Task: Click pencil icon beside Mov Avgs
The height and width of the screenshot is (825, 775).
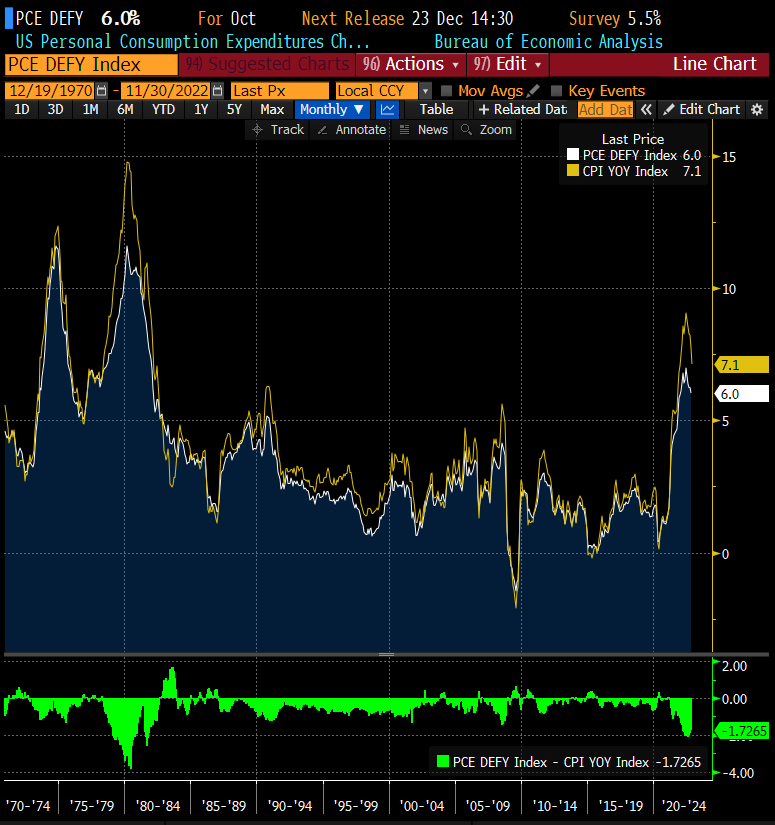Action: tap(534, 91)
